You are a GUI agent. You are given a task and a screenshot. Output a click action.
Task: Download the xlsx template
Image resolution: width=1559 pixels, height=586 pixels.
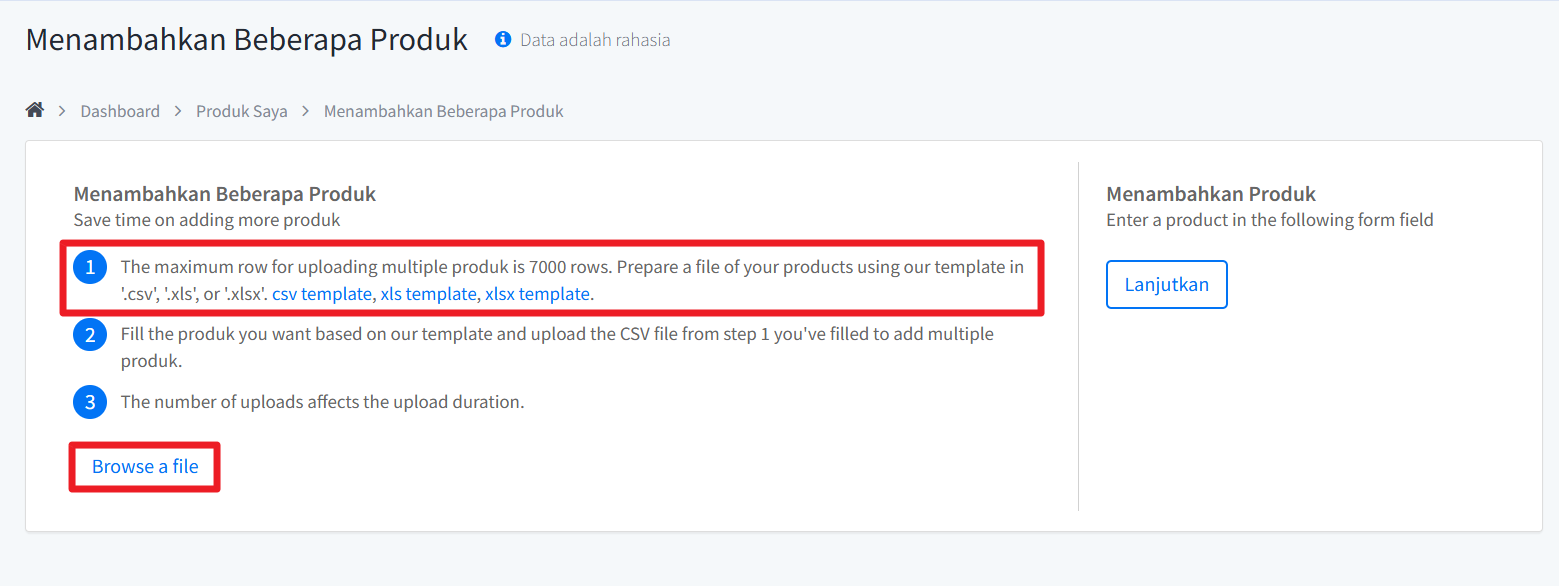(537, 294)
